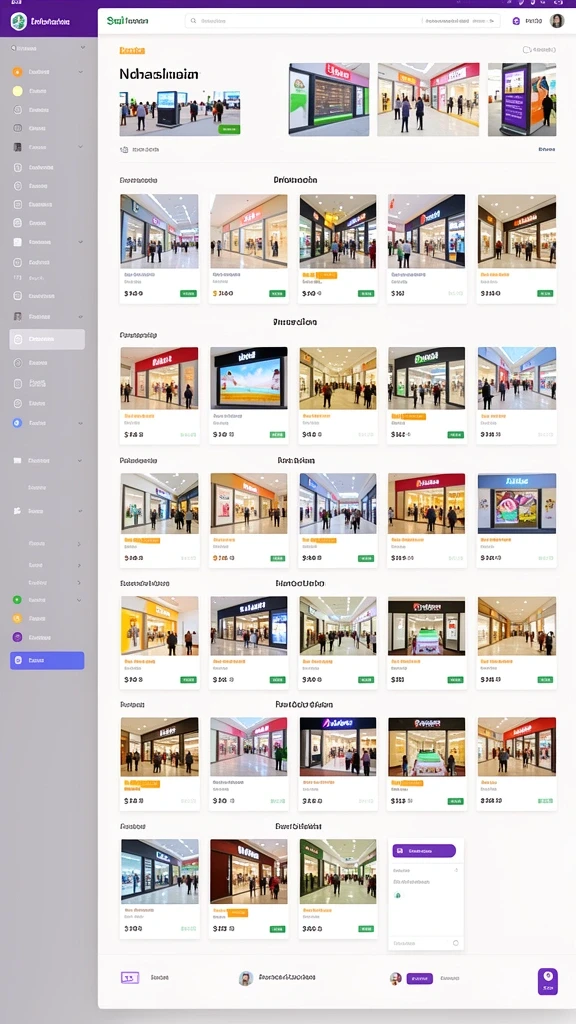This screenshot has height=1024, width=576.
Task: Open the purple digital kiosk hero thumbnail
Action: (x=522, y=99)
